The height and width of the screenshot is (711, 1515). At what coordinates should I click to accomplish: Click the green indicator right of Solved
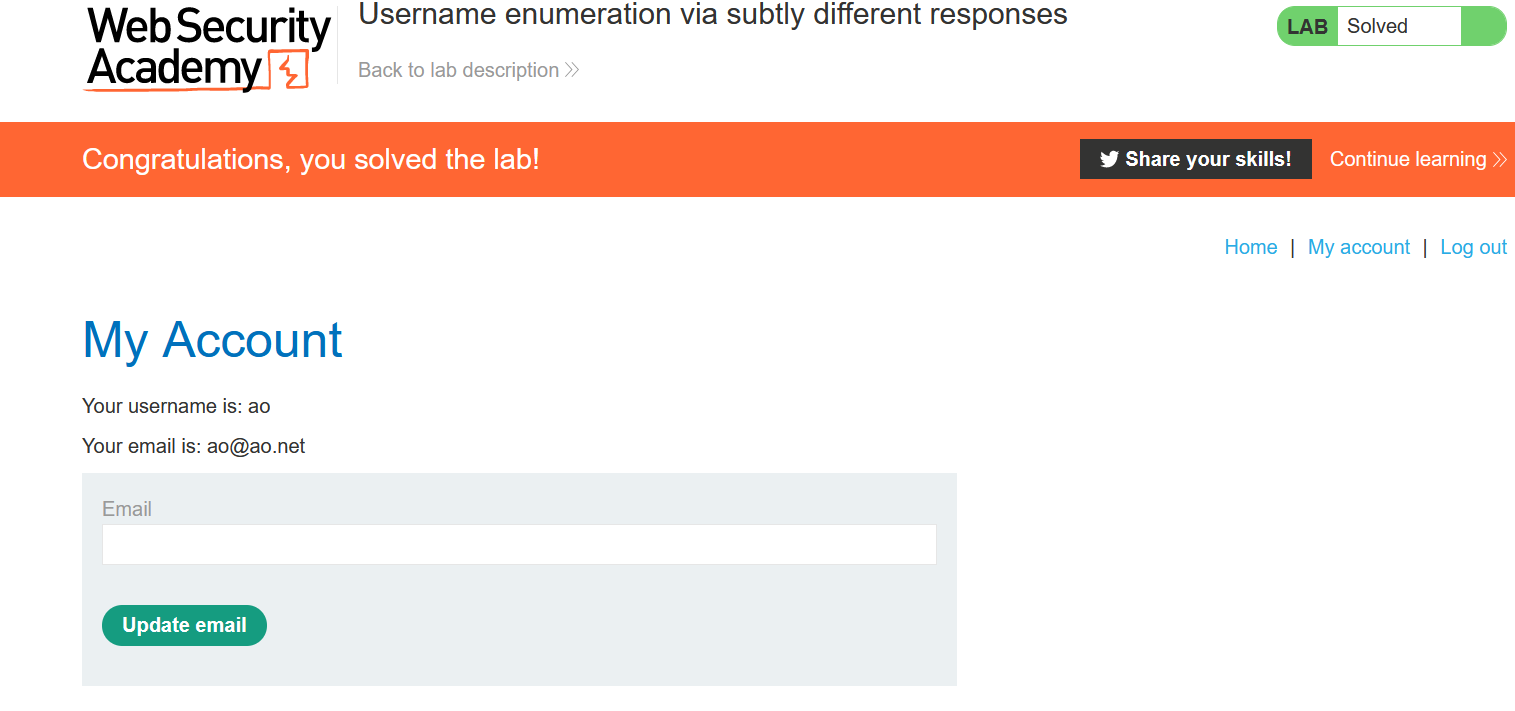[x=1483, y=27]
